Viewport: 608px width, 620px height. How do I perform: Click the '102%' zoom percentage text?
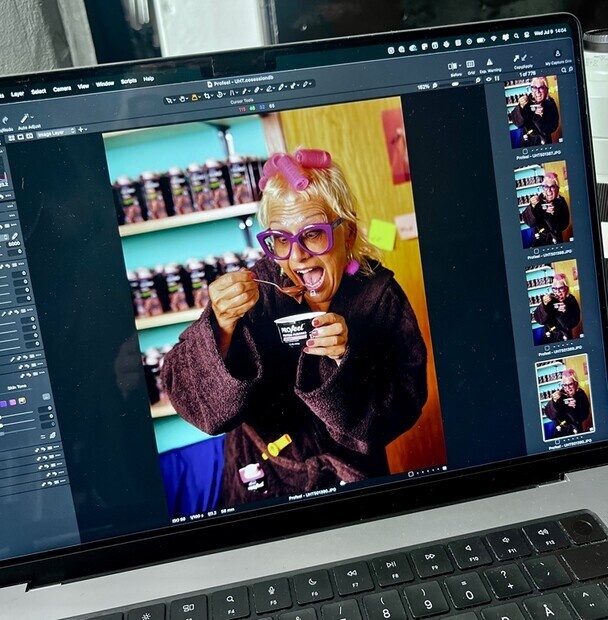click(423, 87)
